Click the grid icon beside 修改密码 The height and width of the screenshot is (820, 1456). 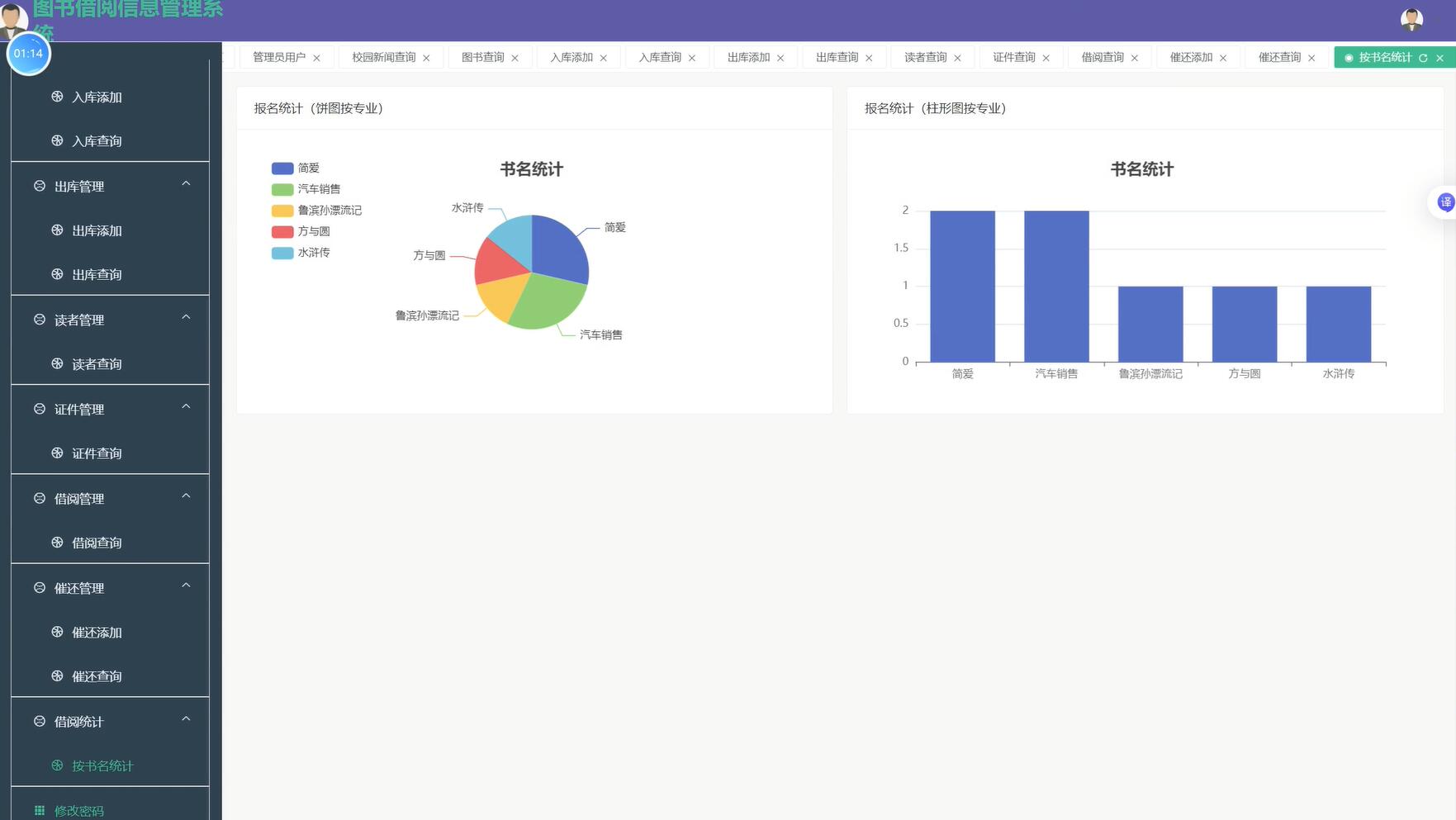click(x=39, y=811)
